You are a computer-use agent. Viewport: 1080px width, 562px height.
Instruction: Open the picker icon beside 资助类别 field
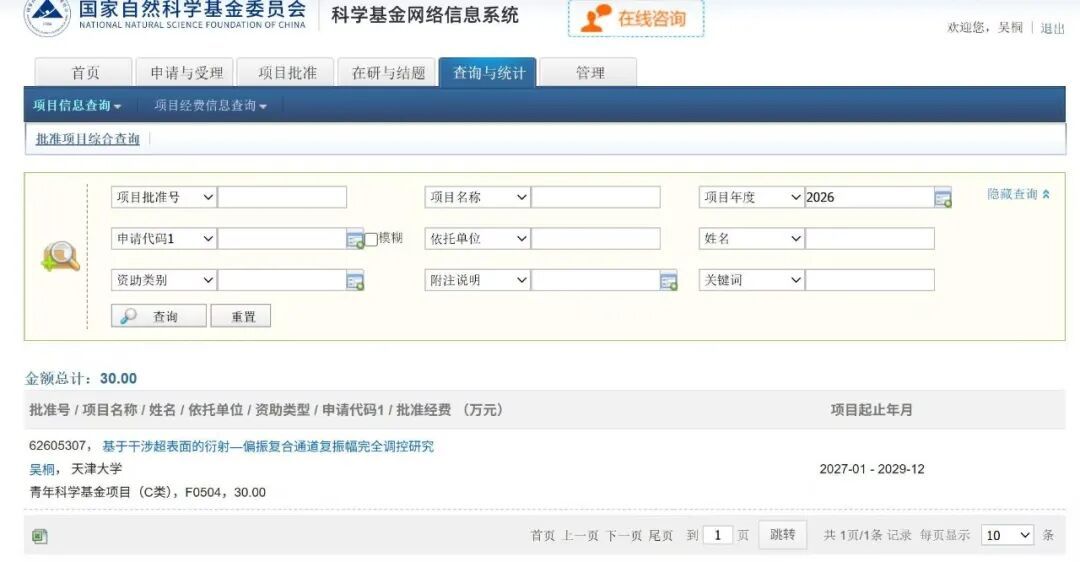tap(355, 281)
